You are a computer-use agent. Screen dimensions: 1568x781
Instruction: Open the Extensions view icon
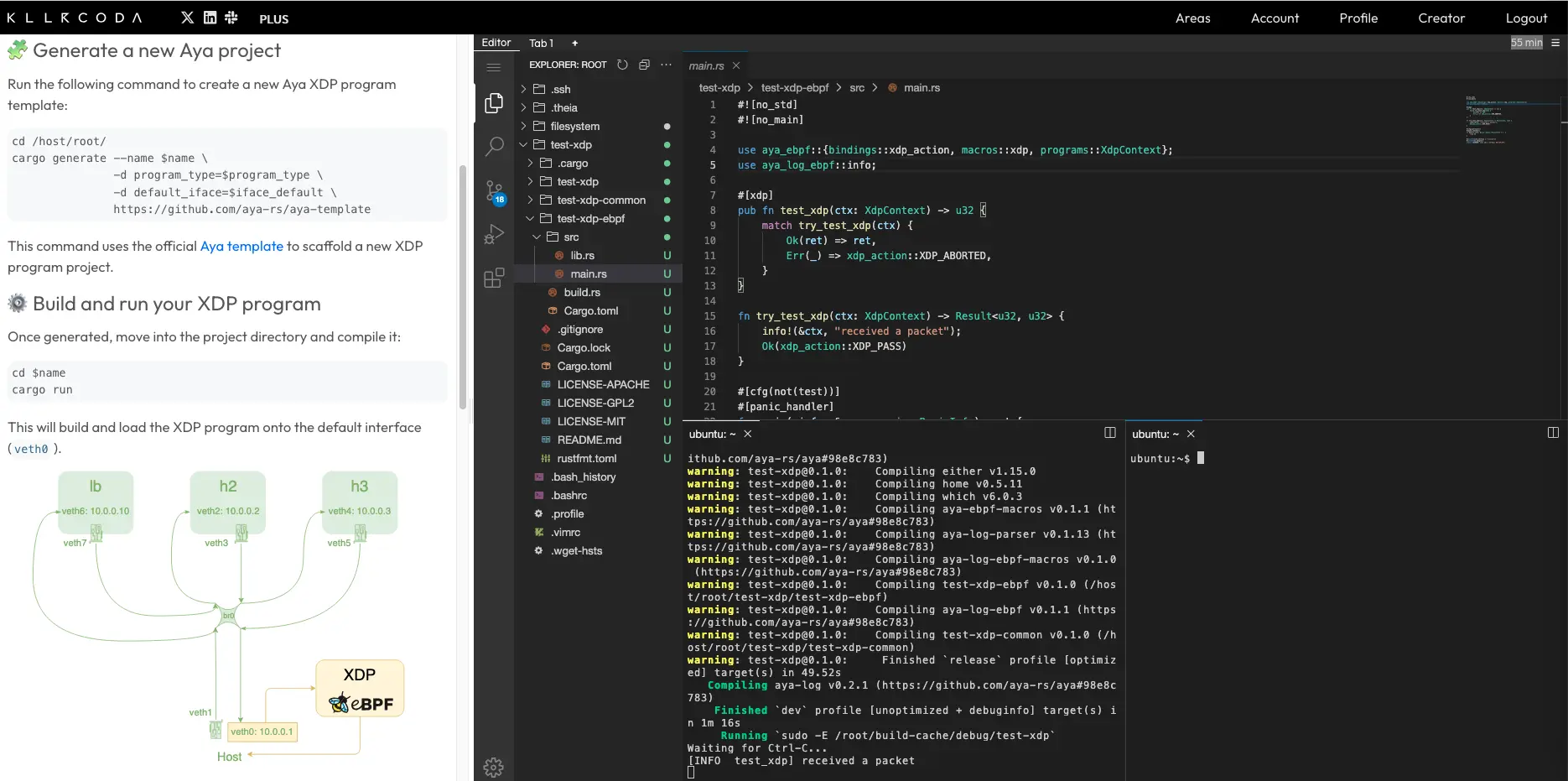tap(494, 278)
